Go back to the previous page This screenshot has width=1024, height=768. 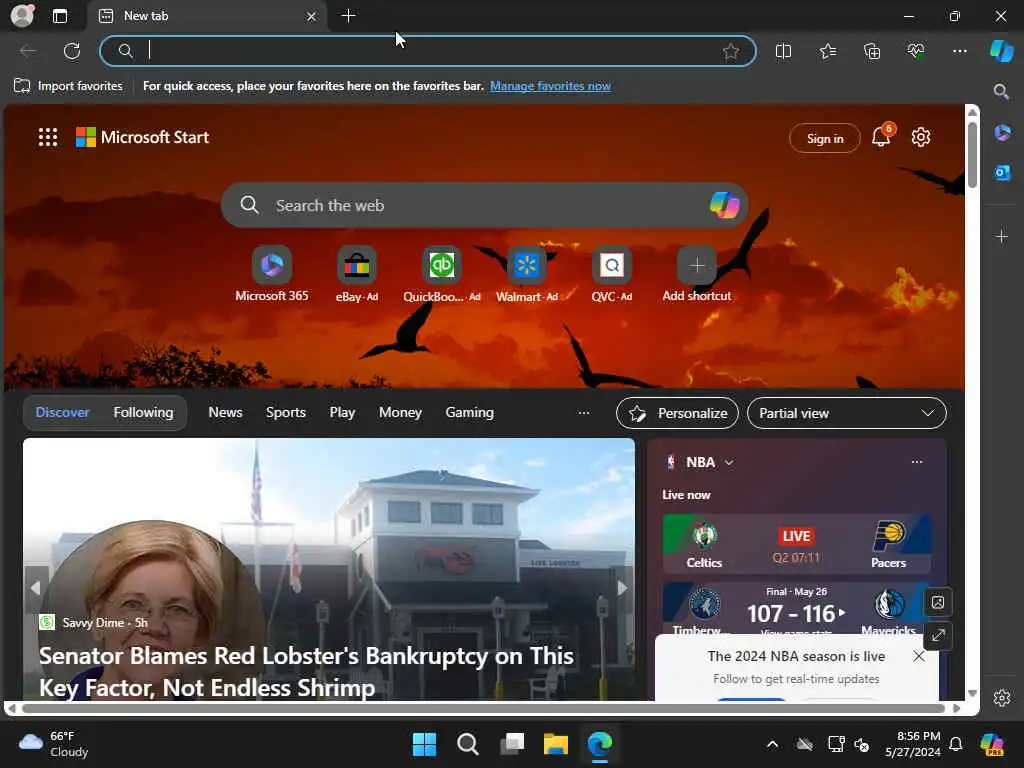click(28, 51)
